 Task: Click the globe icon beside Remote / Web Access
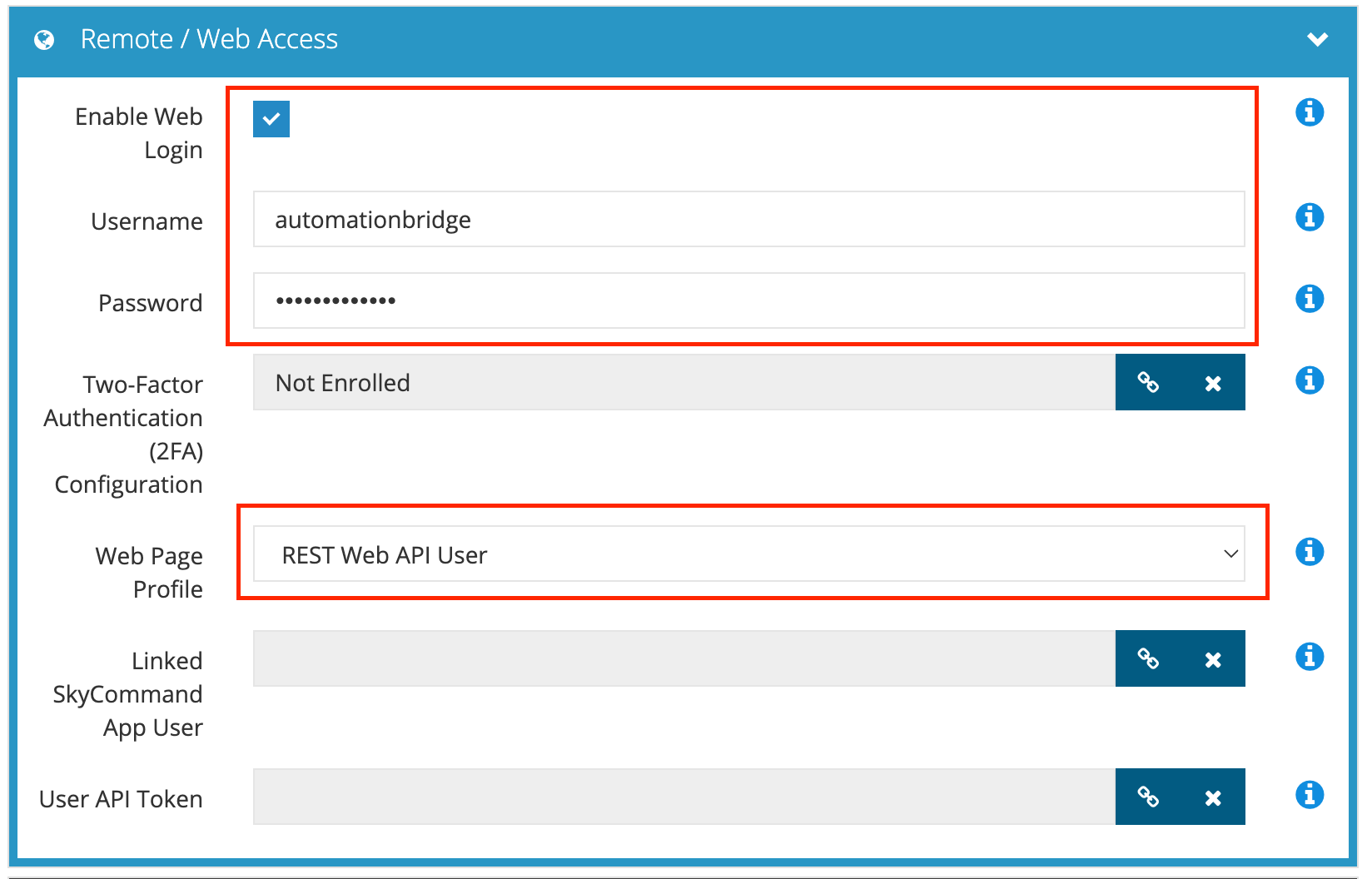pyautogui.click(x=44, y=40)
